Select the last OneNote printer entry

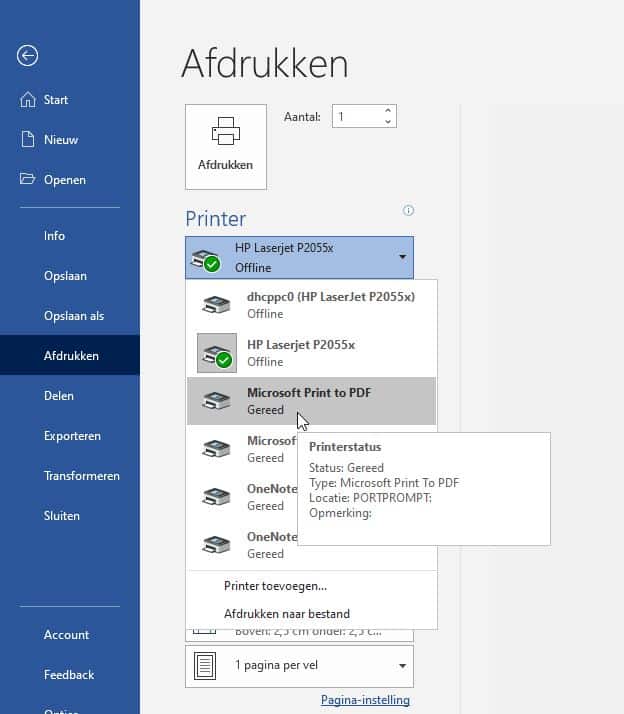(242, 545)
